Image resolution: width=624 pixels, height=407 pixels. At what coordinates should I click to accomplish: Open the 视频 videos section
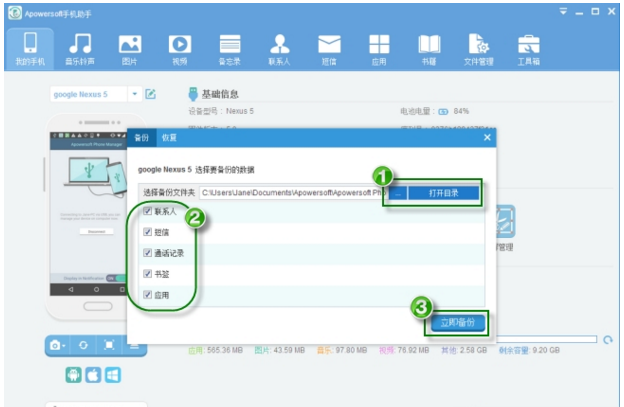click(x=180, y=49)
